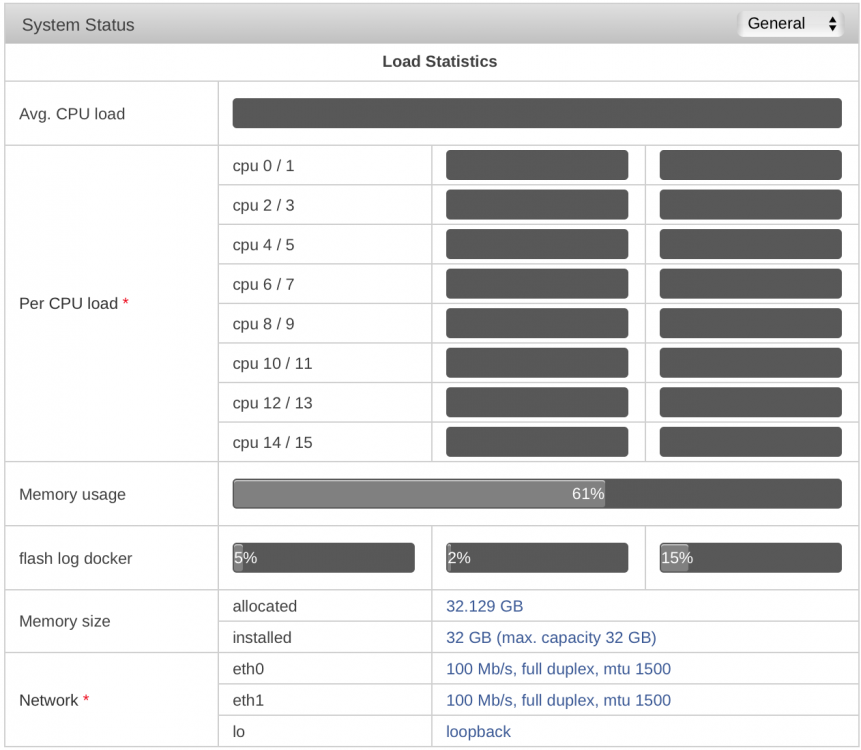
Task: Click the lo interface label
Action: tap(238, 731)
